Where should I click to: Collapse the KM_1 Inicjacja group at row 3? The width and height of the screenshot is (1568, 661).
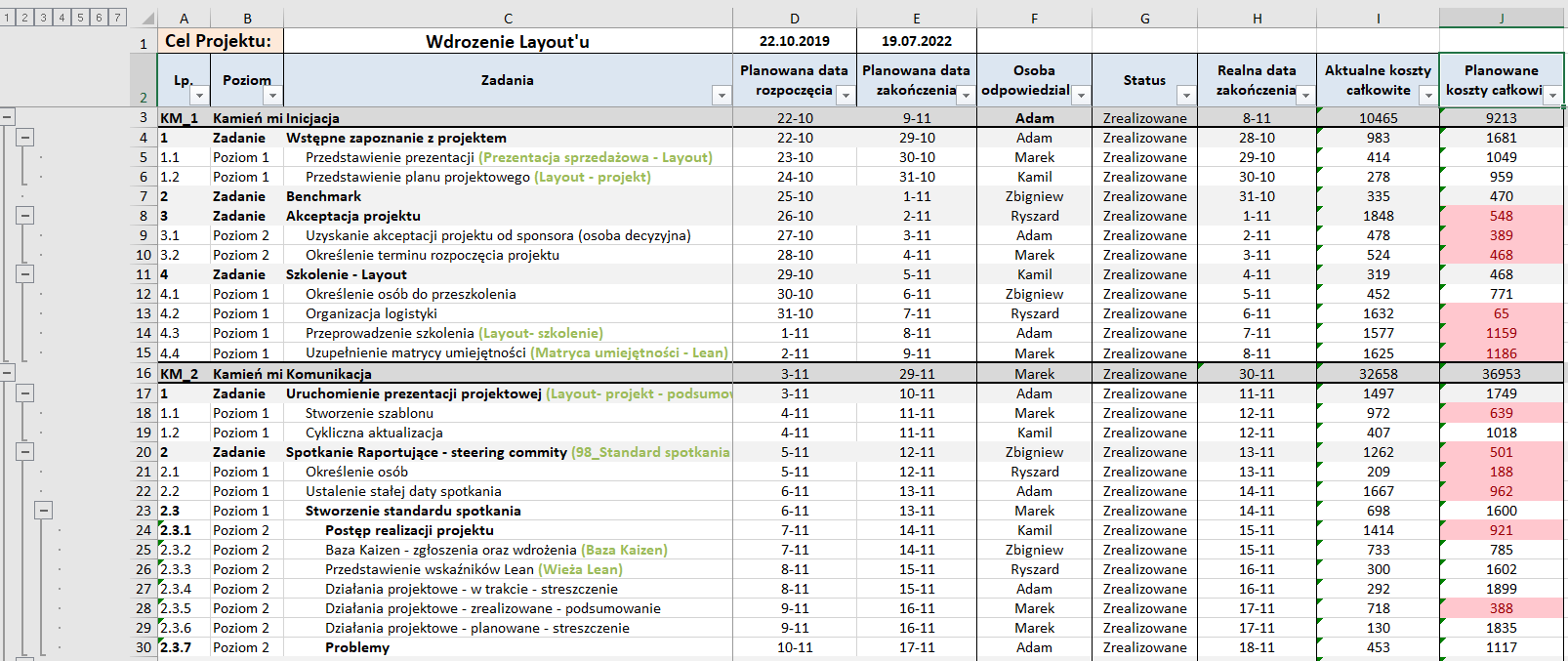click(x=7, y=117)
